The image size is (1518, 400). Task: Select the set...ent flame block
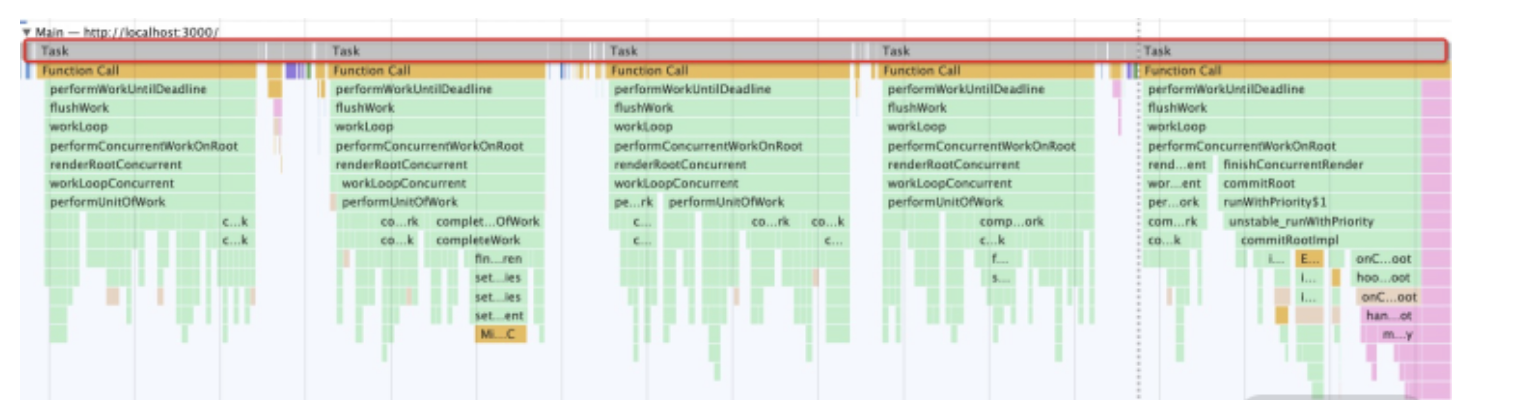click(x=498, y=316)
